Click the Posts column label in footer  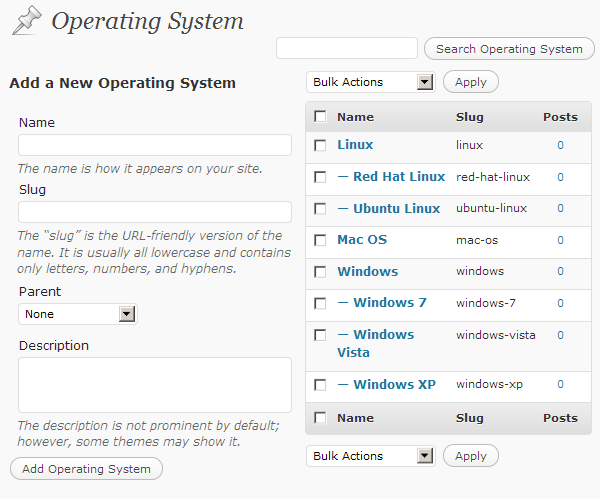point(560,418)
